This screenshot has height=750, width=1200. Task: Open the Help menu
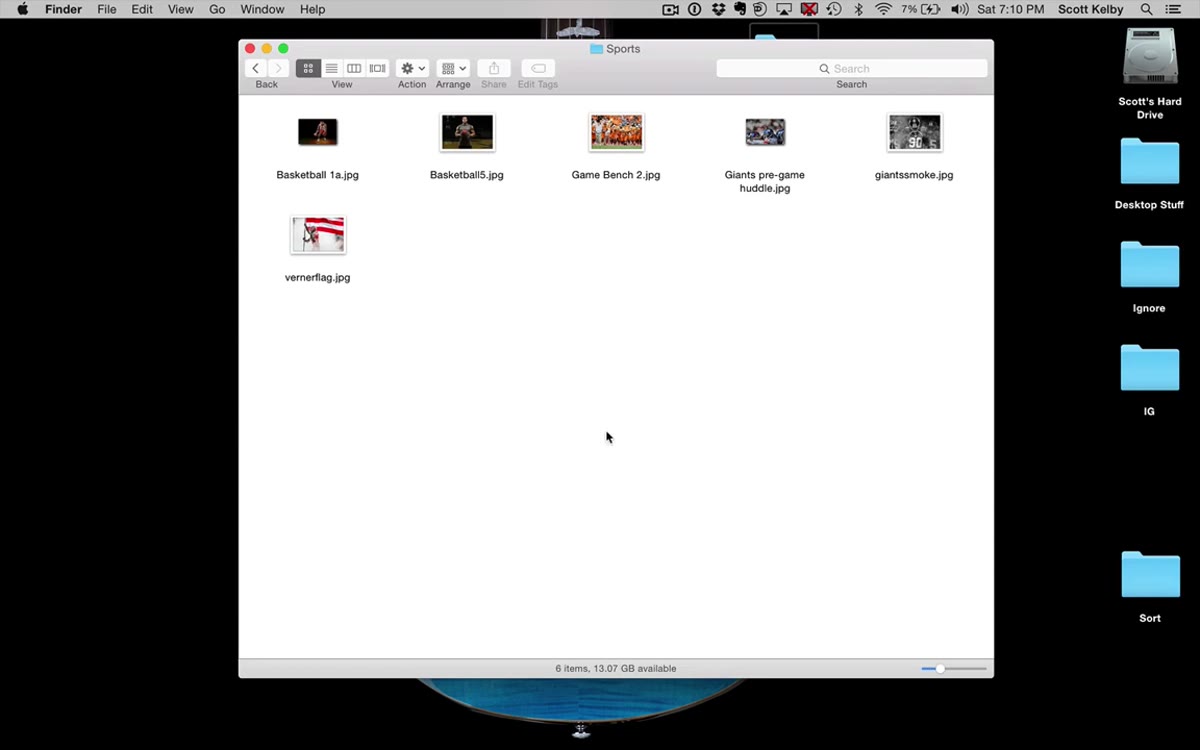[x=312, y=9]
